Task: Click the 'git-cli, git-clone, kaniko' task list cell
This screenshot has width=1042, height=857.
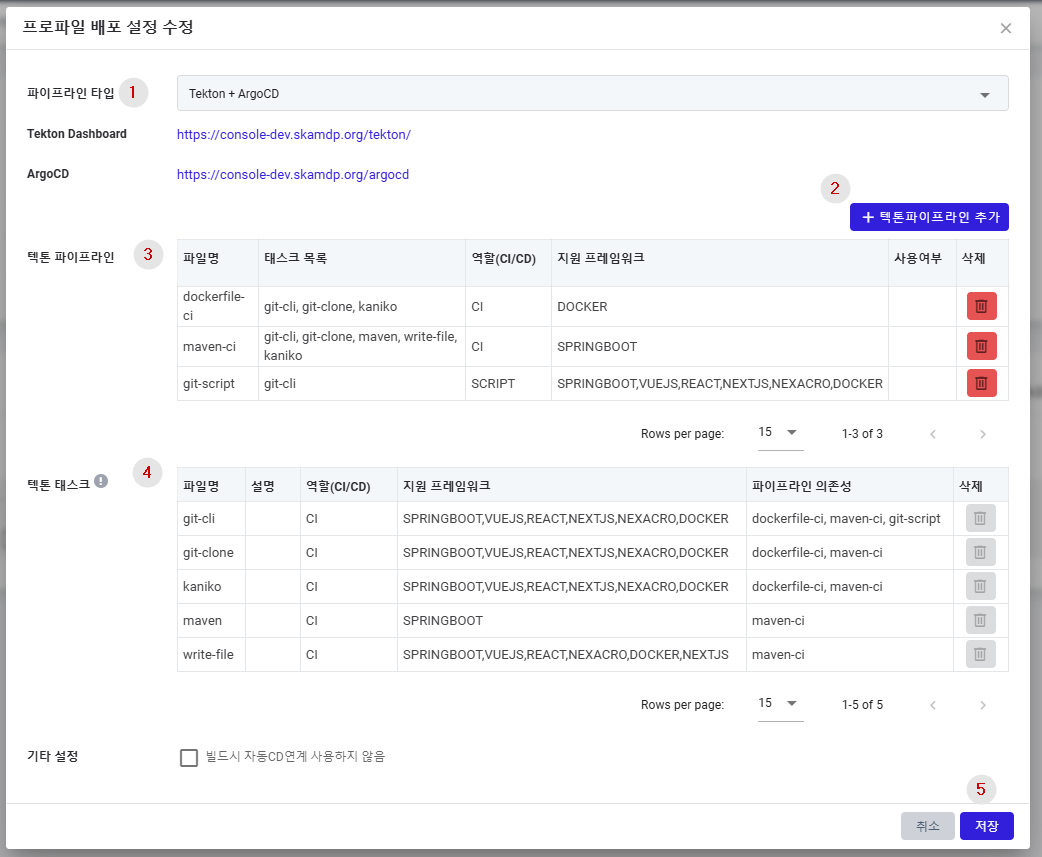Action: click(362, 306)
